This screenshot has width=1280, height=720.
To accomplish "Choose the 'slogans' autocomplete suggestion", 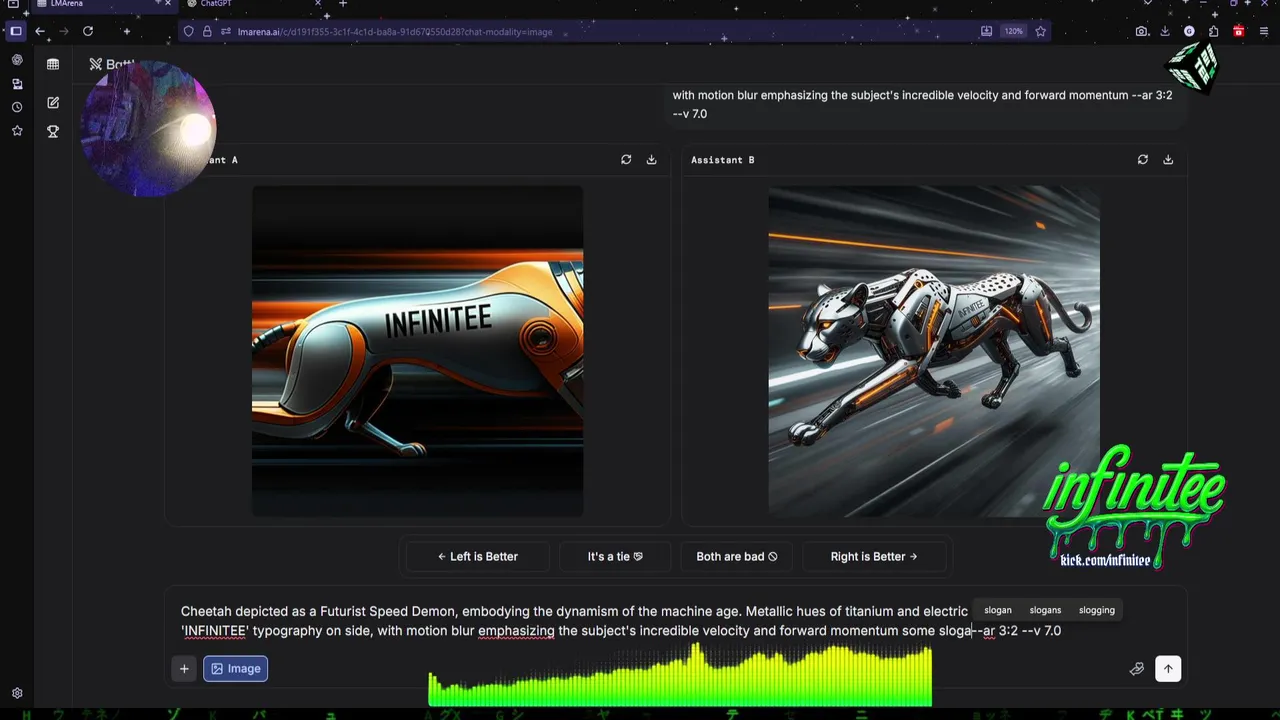I will coord(1045,610).
